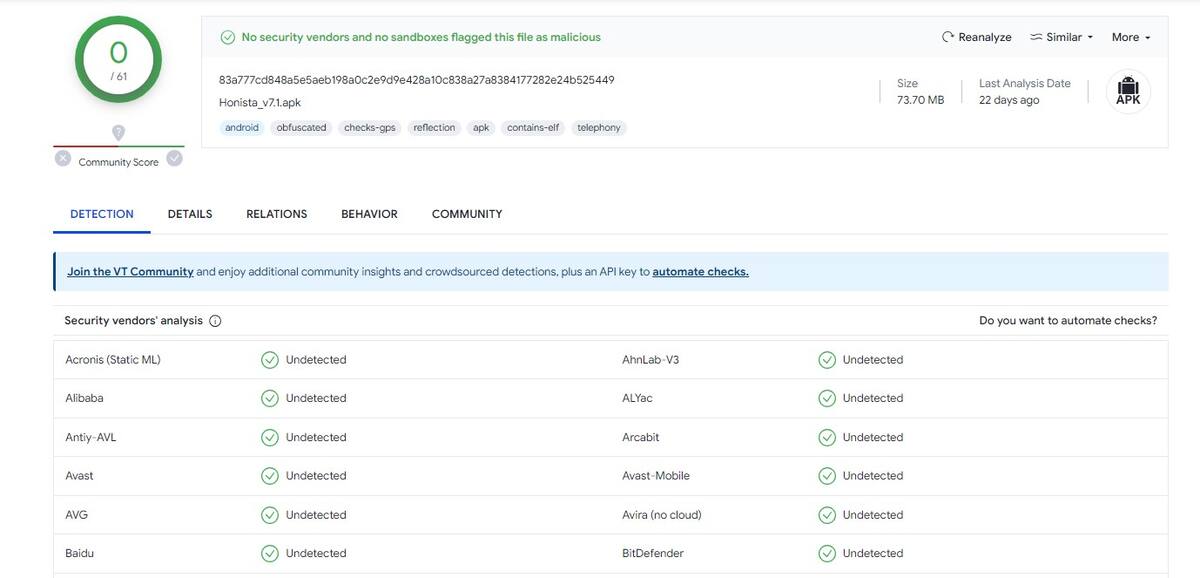Screen dimensions: 1200x578
Task: Click the green checkmark next to Acronis result
Action: coord(269,360)
